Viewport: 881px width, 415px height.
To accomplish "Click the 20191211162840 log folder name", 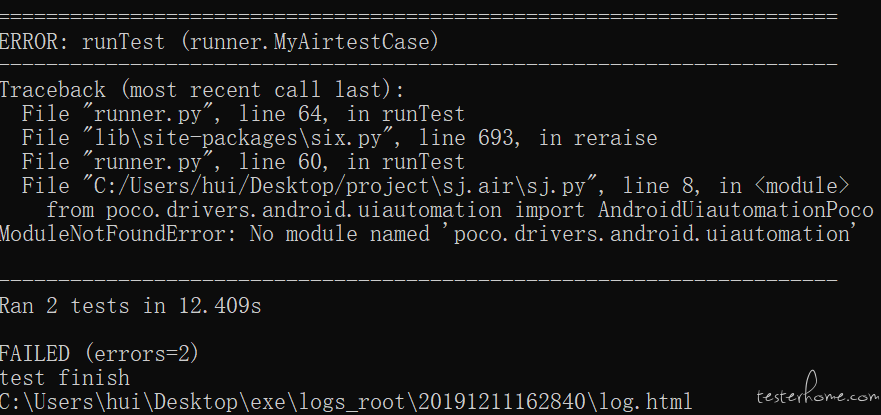I will (x=502, y=402).
